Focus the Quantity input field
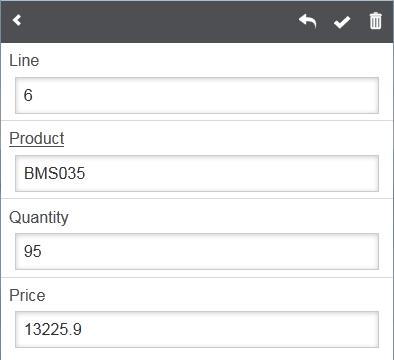Screen dimensions: 394x360 (x=197, y=251)
